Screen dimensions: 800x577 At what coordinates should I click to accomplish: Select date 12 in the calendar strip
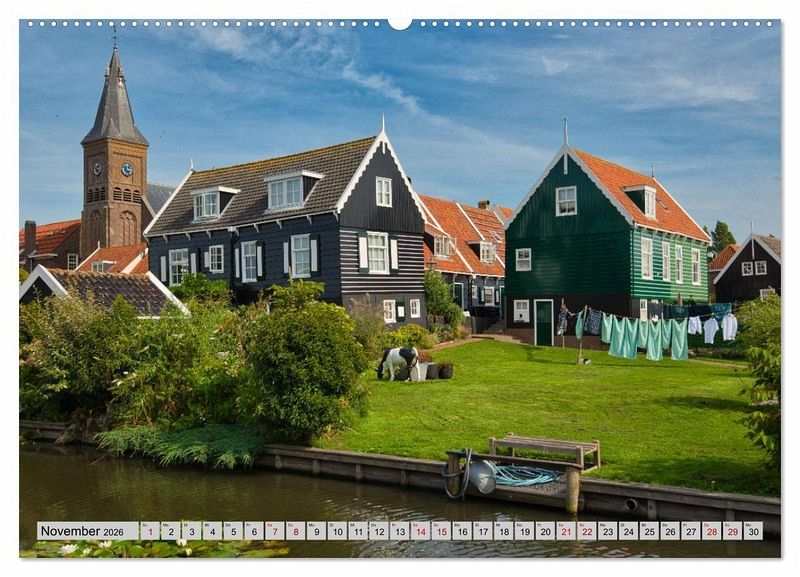tap(379, 531)
